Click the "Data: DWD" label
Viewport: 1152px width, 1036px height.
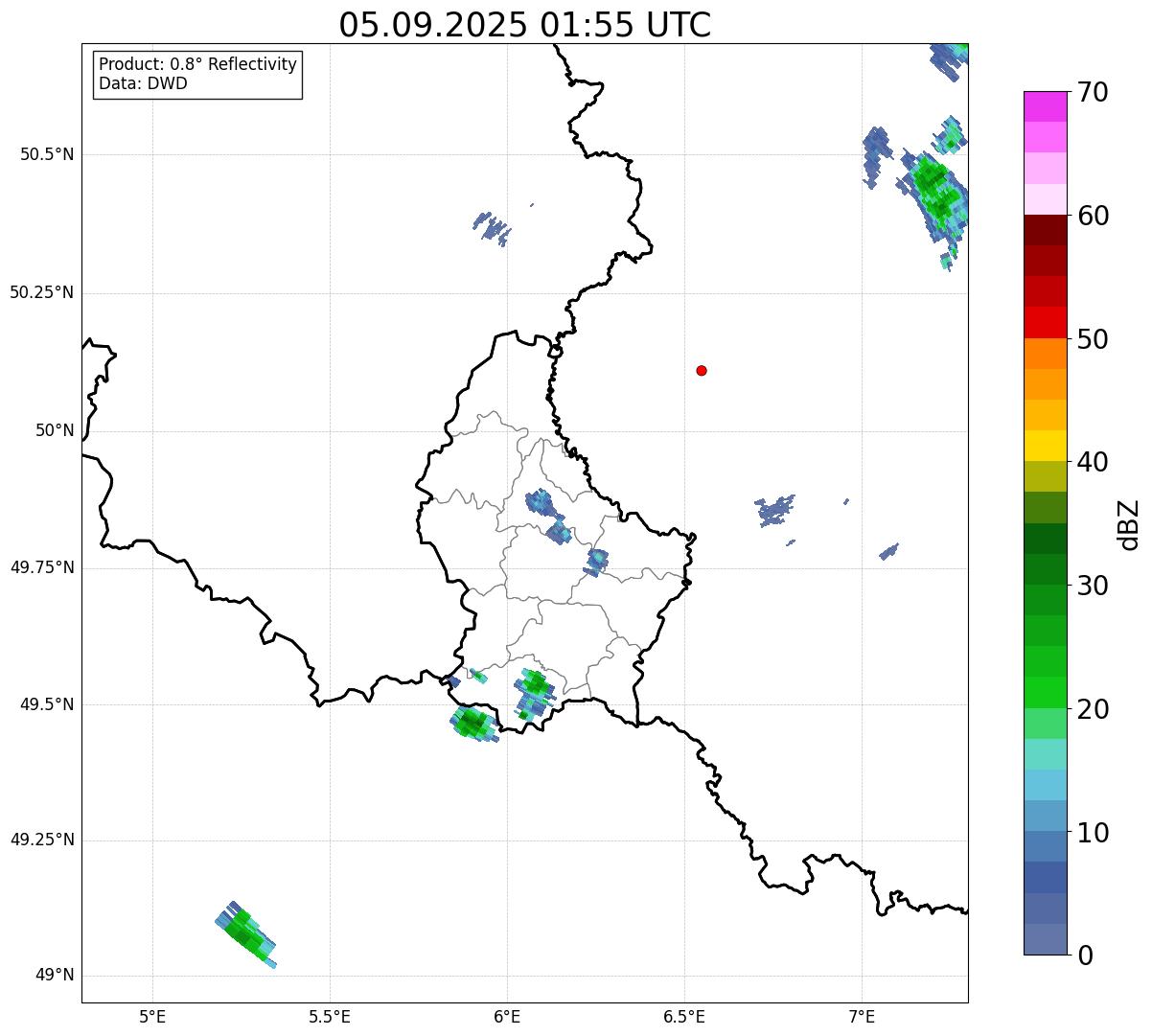(143, 83)
